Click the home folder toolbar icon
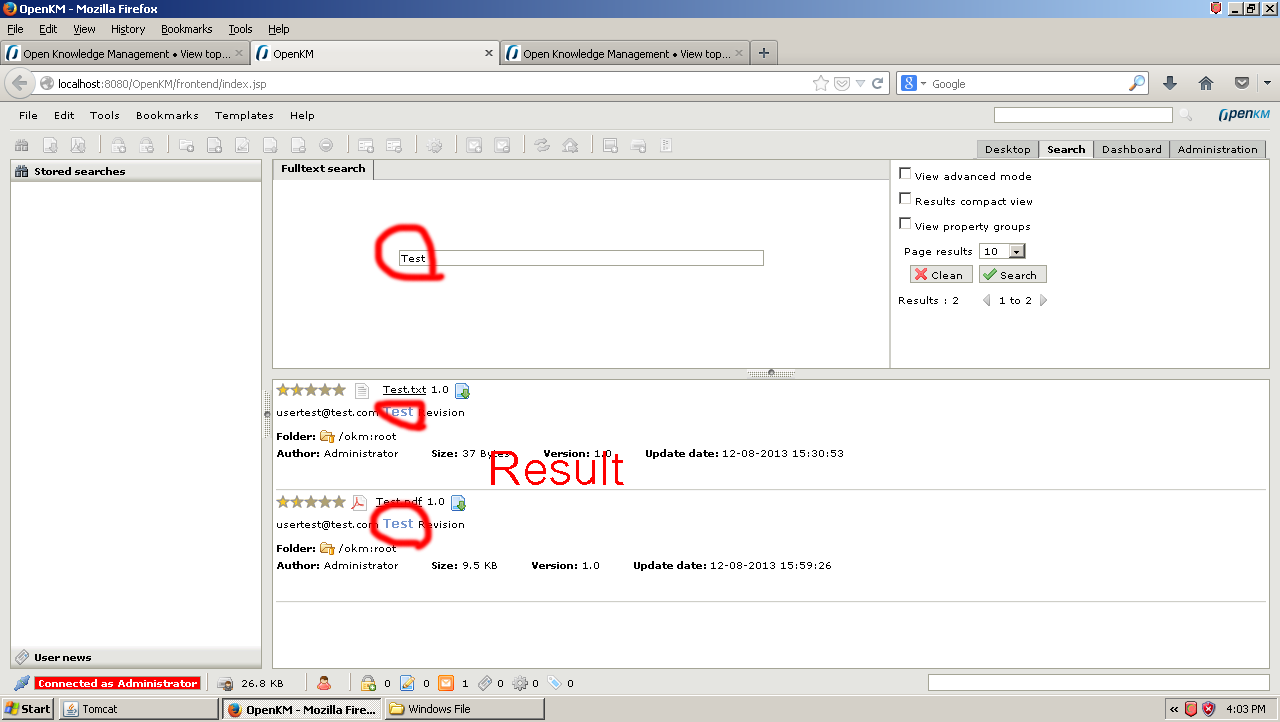 tap(570, 146)
